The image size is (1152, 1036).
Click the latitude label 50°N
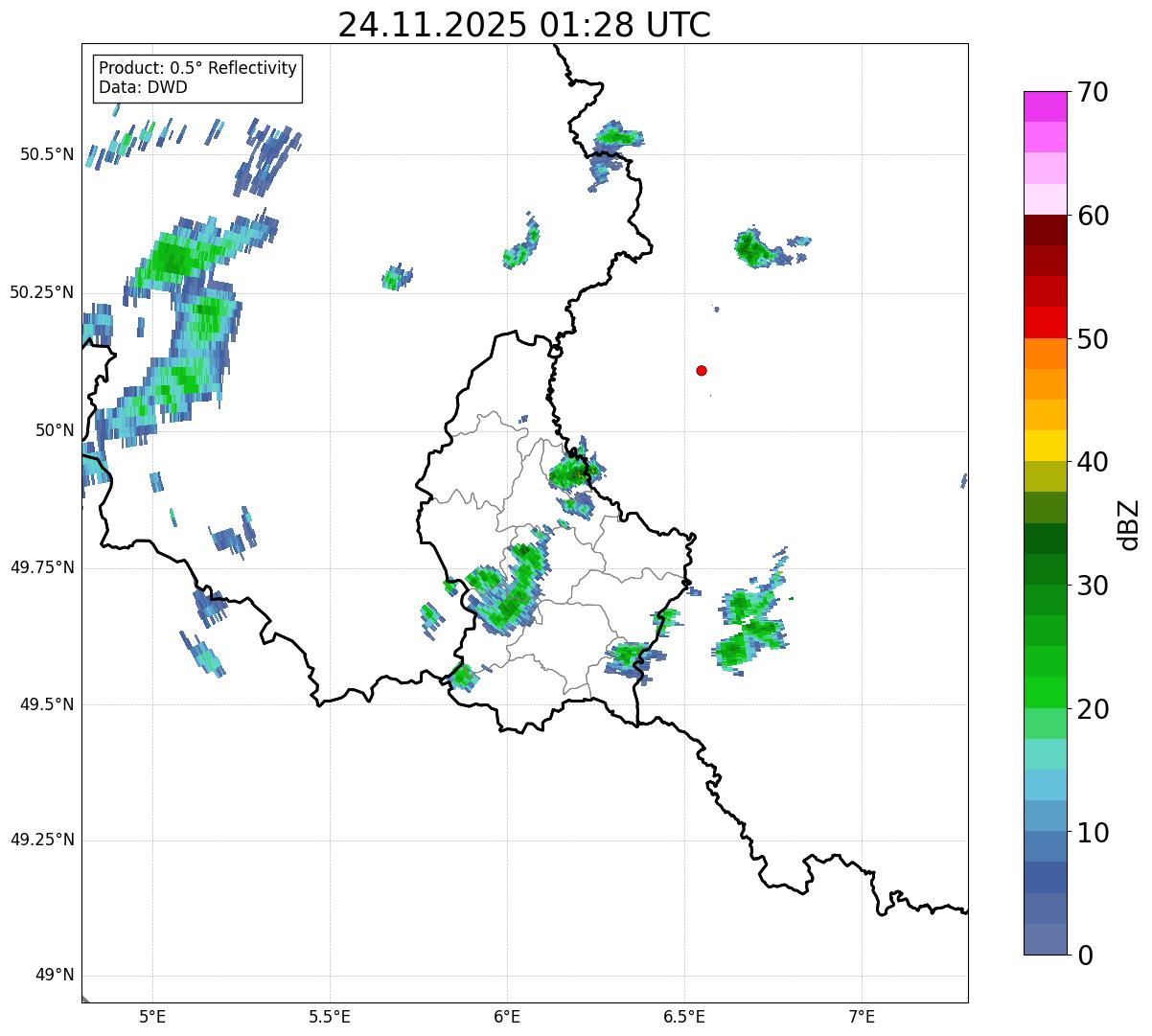(x=56, y=430)
